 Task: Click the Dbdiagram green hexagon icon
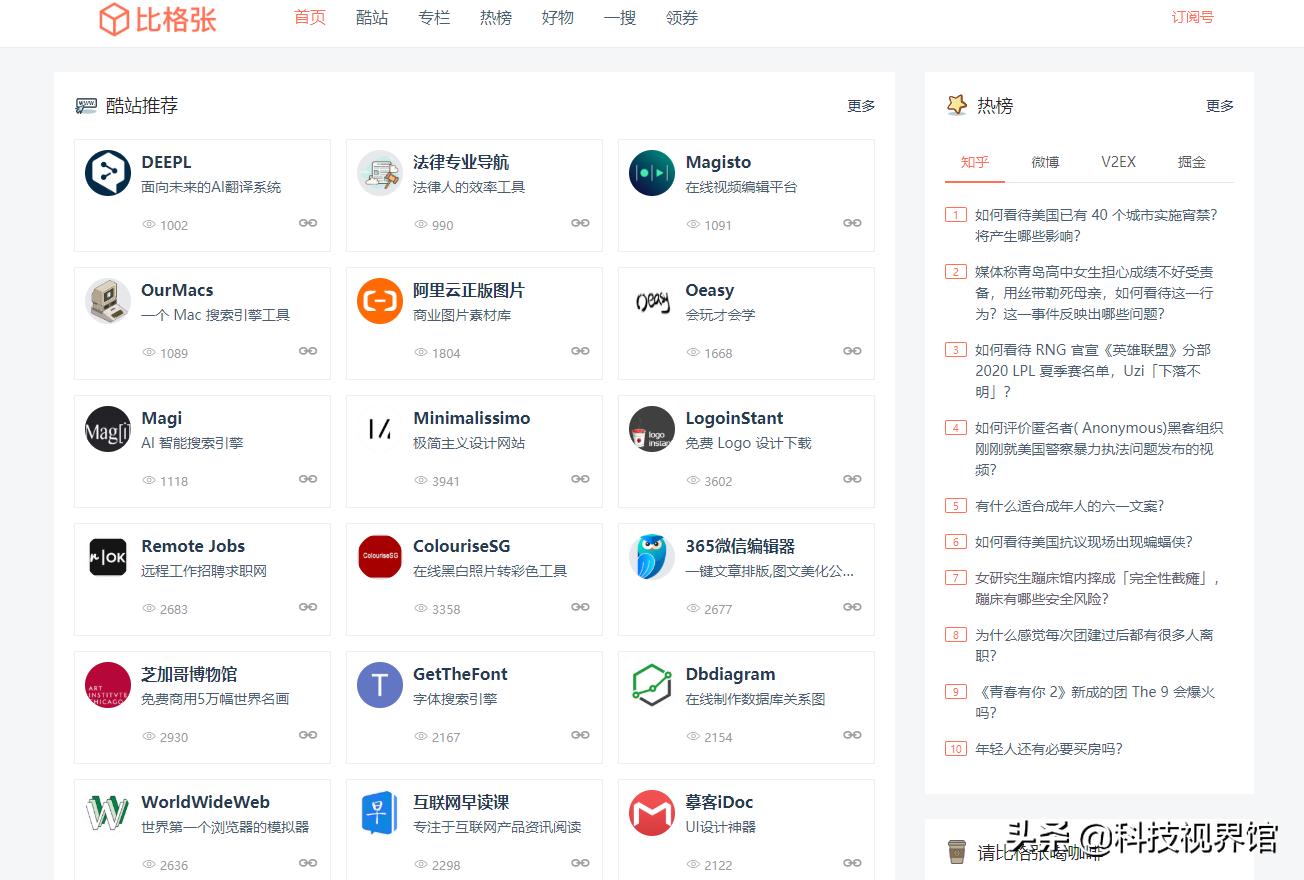tap(651, 684)
